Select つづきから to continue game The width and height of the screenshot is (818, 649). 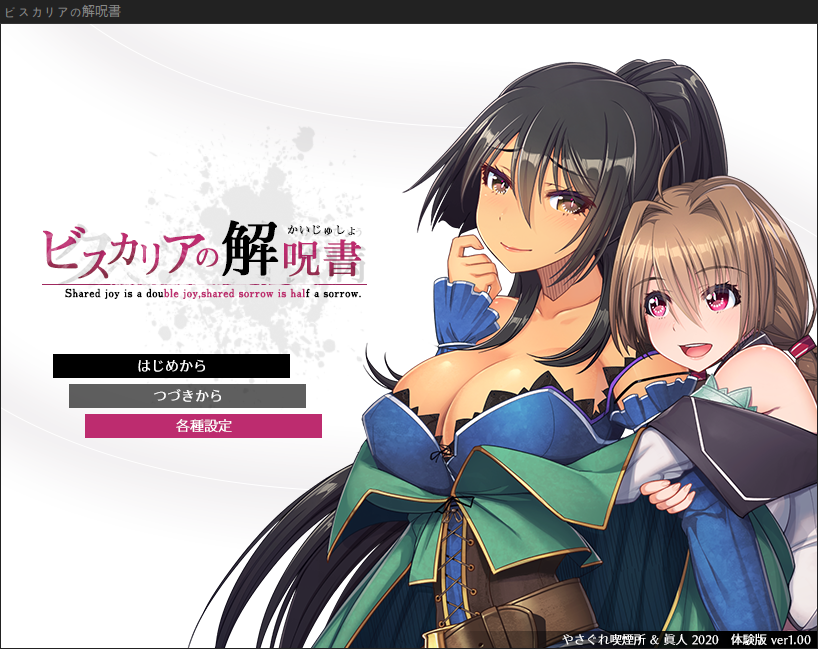point(187,396)
